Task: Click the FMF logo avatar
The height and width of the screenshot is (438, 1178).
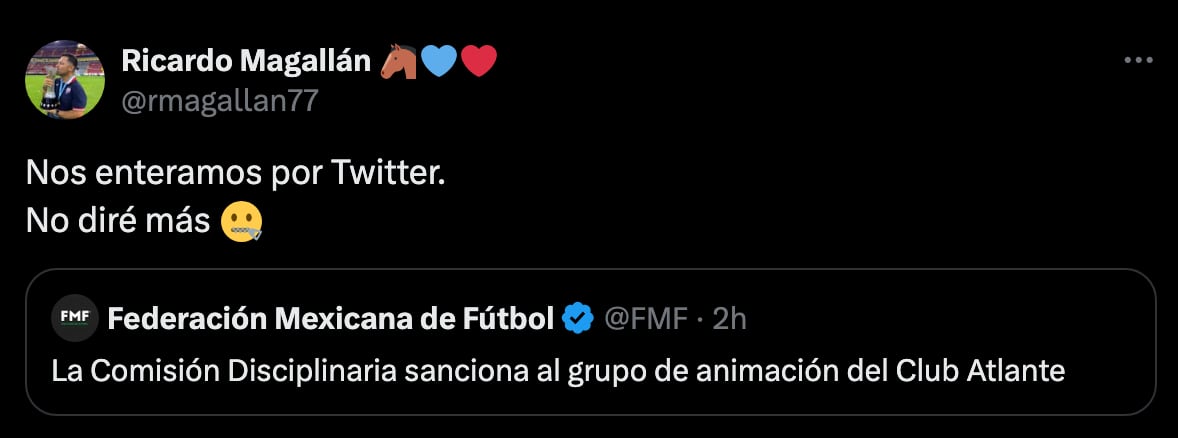Action: tap(75, 319)
